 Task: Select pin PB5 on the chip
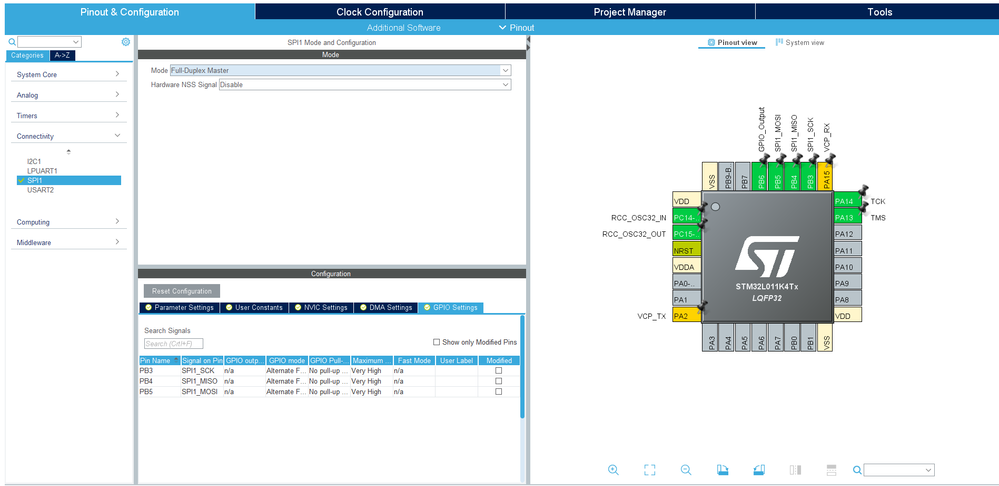click(x=777, y=175)
